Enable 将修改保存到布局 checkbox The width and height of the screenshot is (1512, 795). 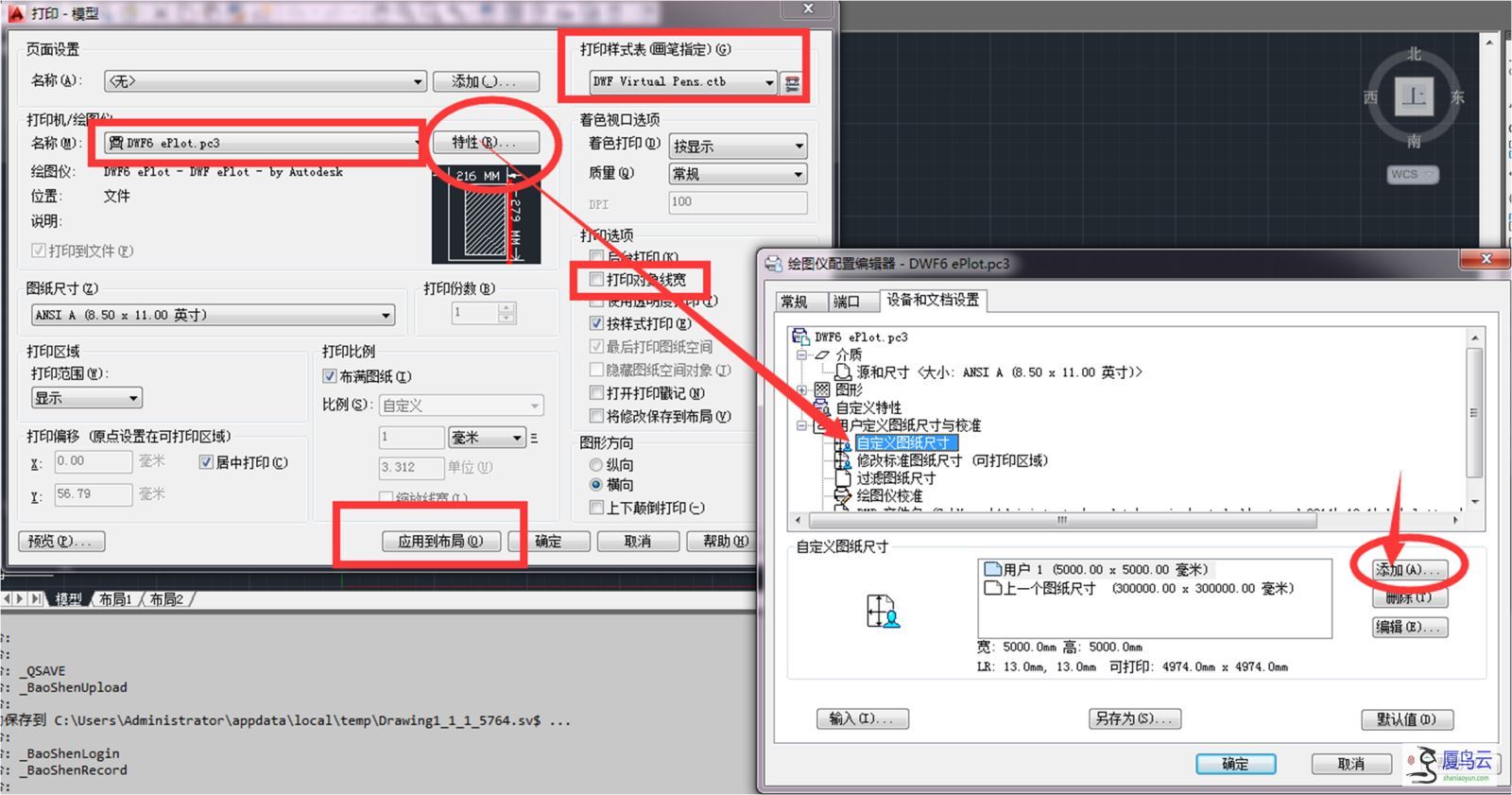coord(596,416)
